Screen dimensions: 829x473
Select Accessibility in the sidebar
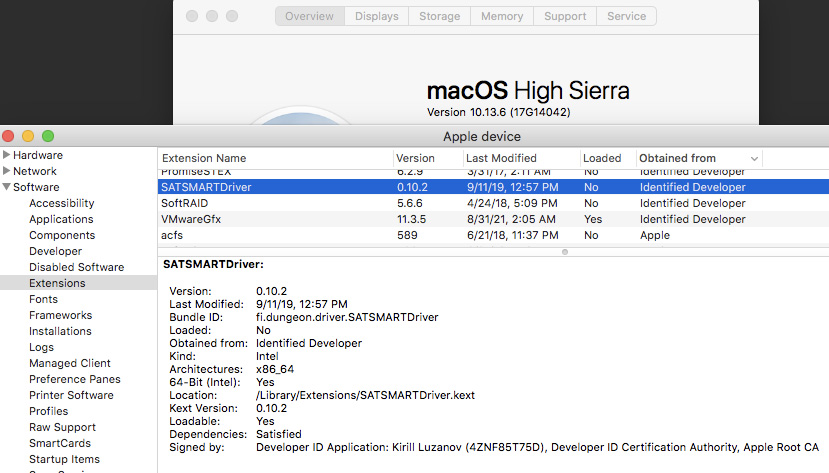[x=61, y=203]
